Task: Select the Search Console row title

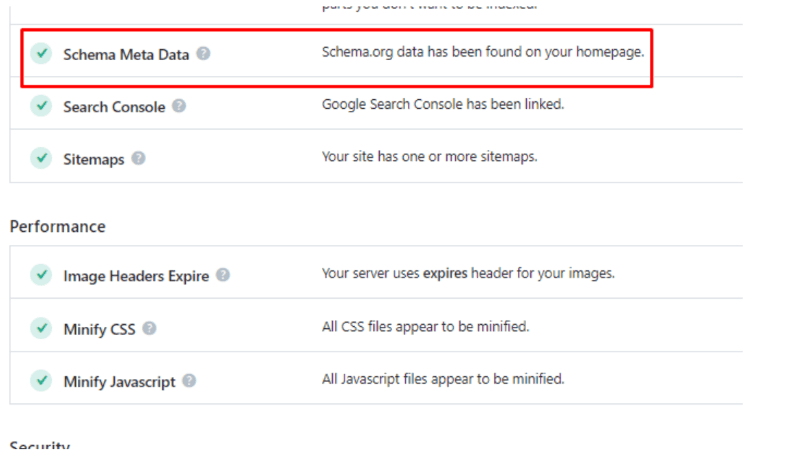Action: (x=114, y=107)
